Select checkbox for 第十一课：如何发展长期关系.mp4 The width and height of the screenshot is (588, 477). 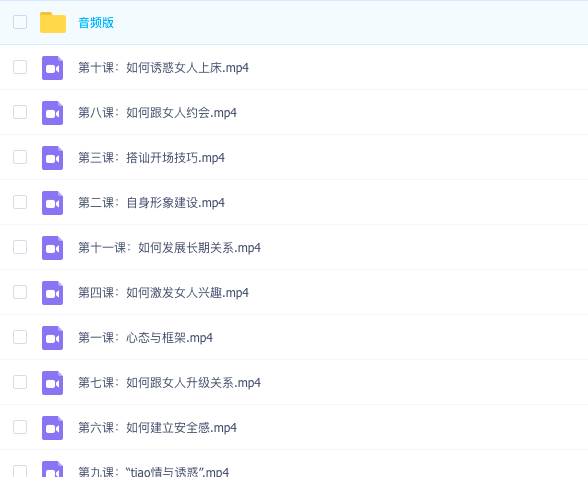click(20, 247)
